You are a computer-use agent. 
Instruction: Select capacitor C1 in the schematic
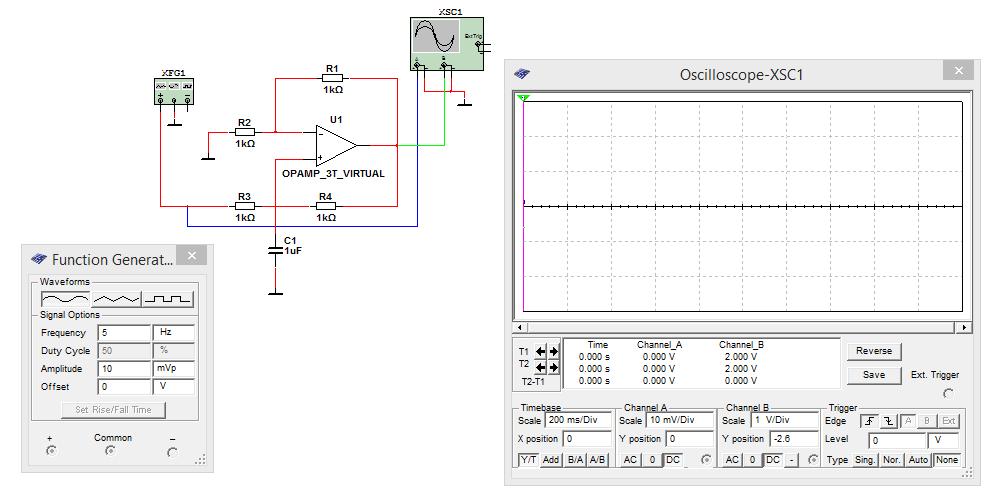coord(275,250)
